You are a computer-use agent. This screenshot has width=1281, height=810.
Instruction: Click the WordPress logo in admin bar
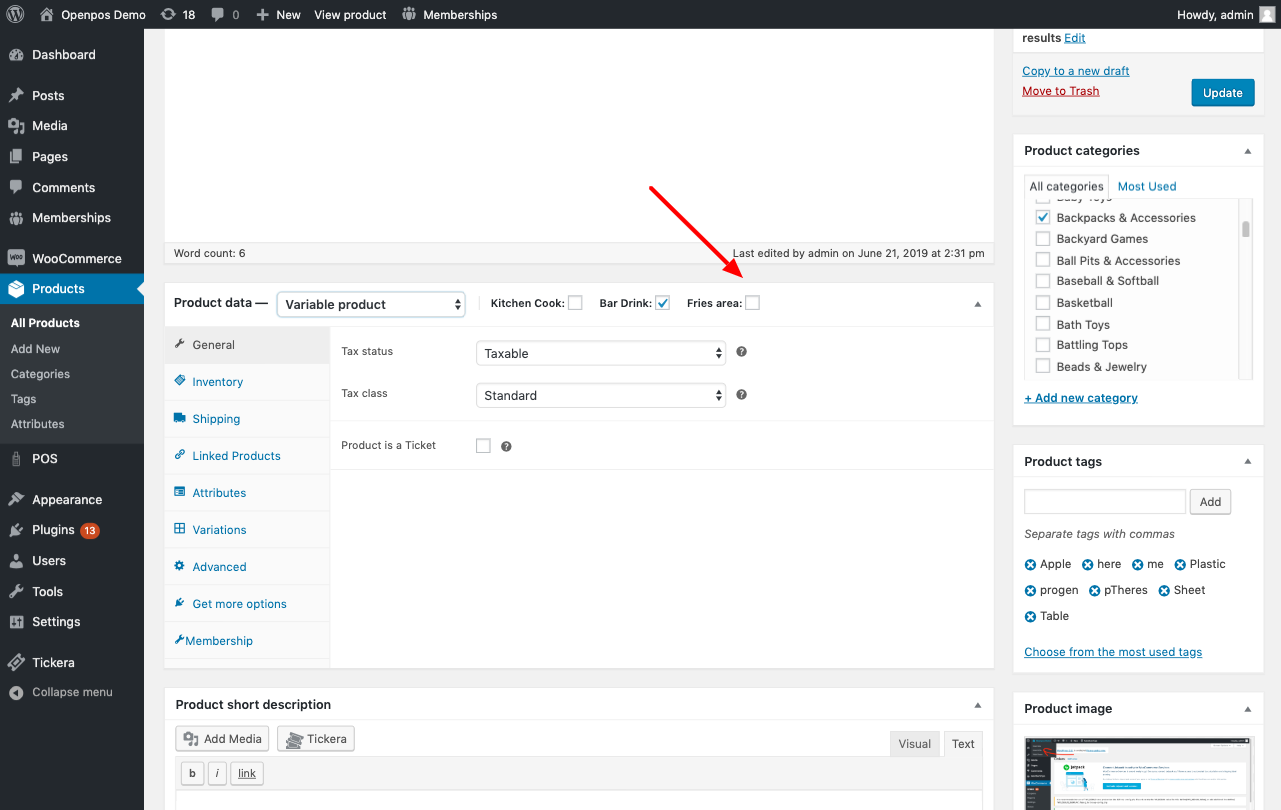coord(15,15)
